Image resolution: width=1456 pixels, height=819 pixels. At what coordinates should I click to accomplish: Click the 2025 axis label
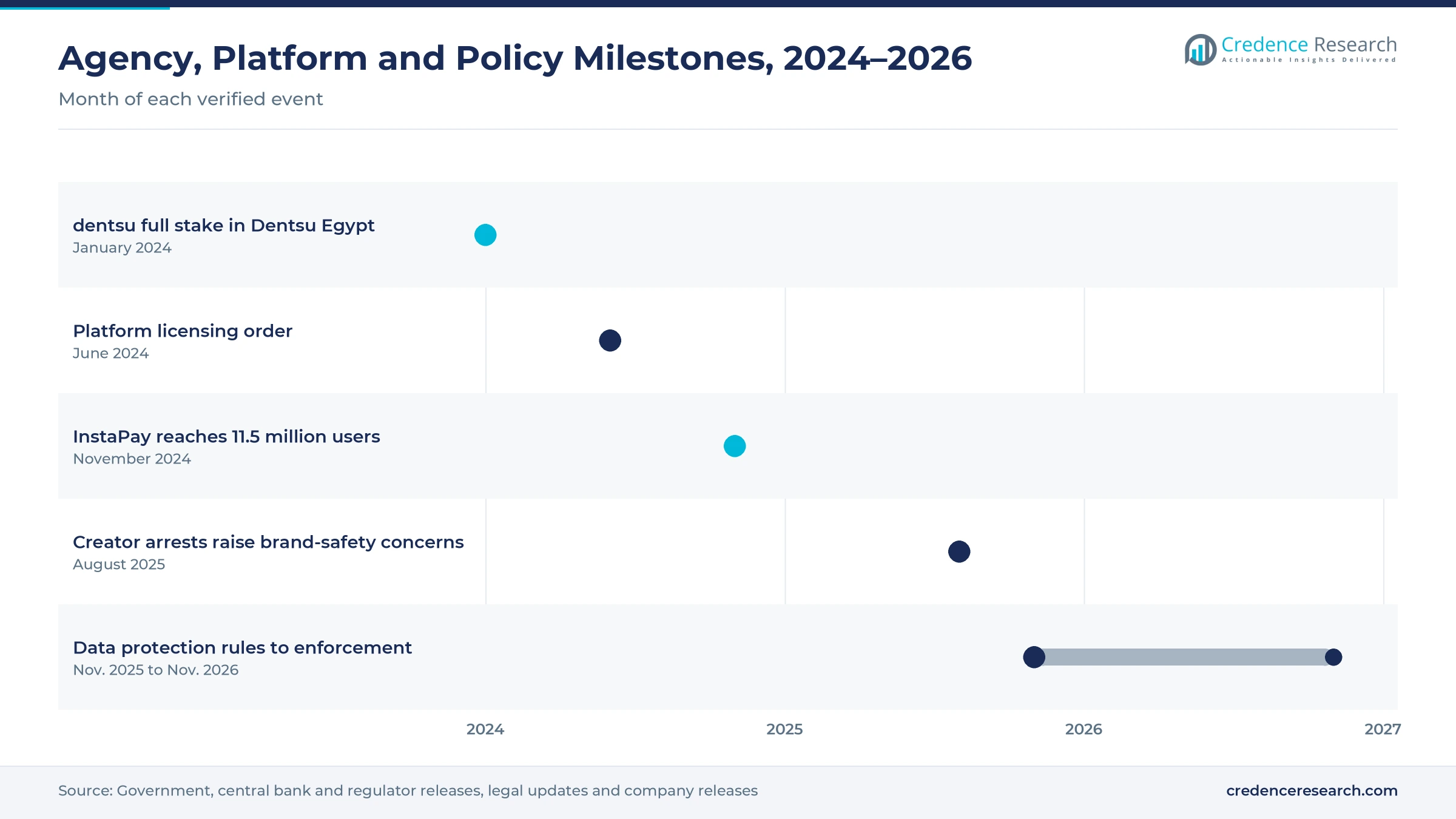pos(784,729)
